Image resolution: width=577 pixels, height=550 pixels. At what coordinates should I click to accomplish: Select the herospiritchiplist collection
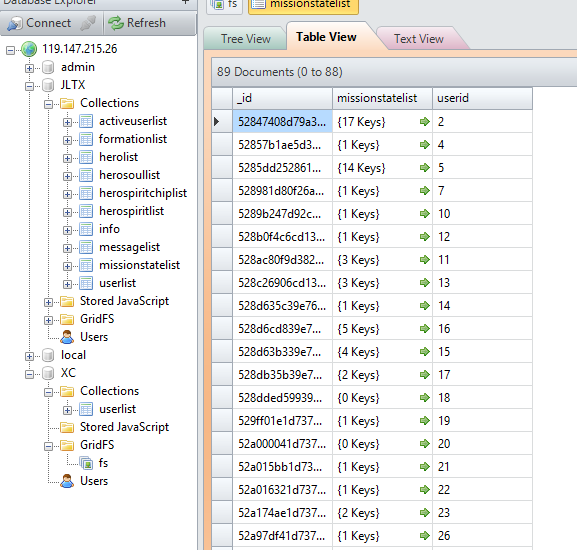[x=143, y=193]
